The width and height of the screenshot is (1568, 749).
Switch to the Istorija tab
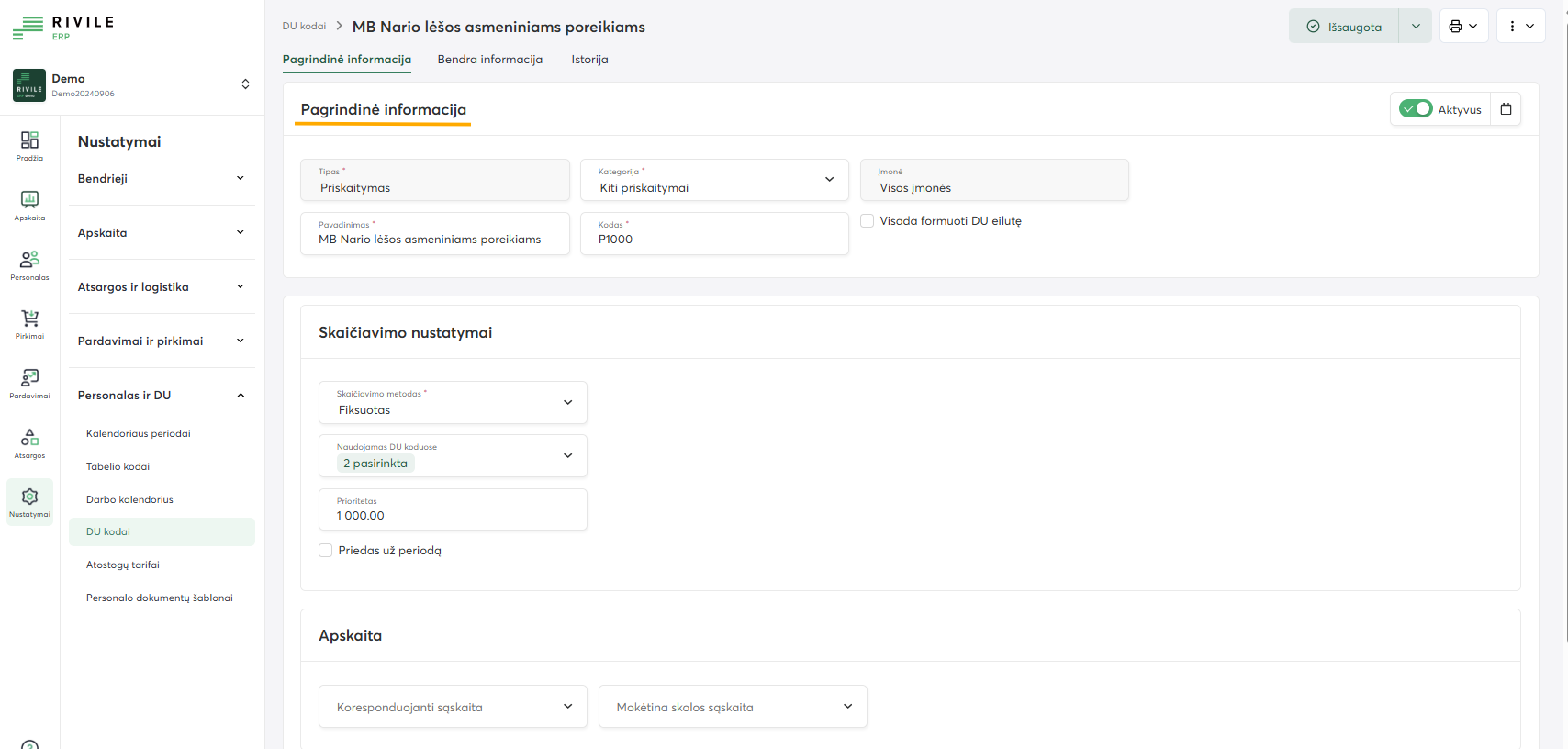[589, 60]
